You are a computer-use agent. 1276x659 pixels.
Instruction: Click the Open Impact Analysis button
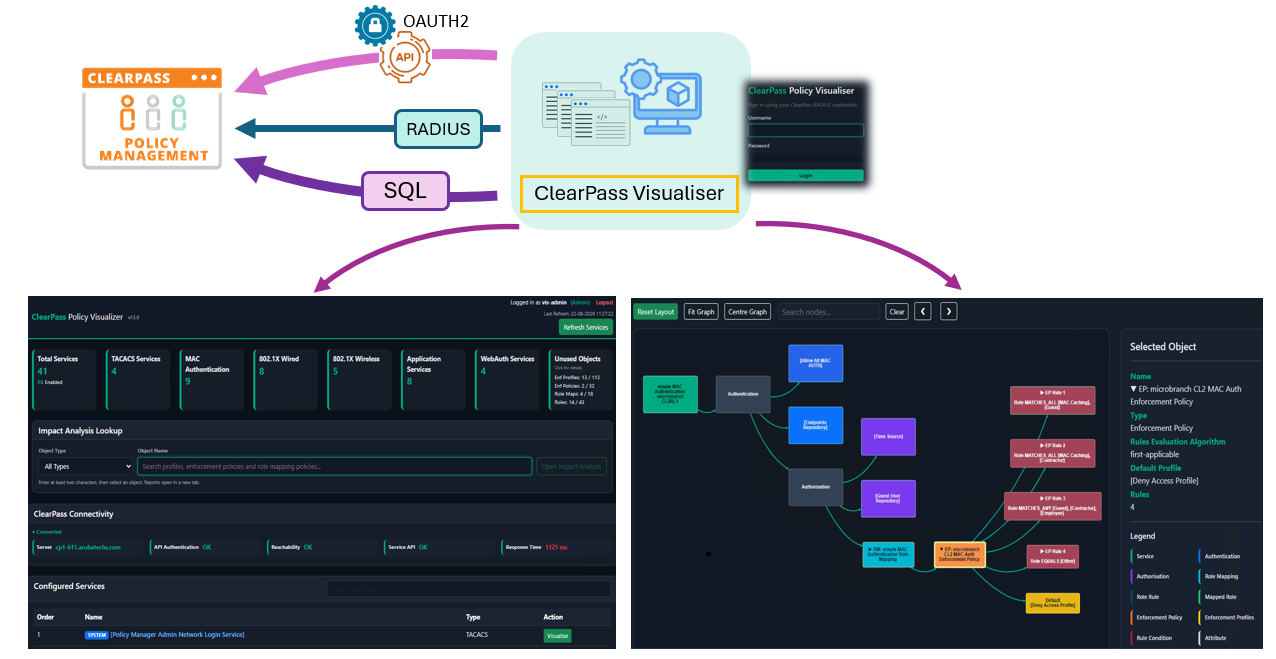tap(572, 466)
